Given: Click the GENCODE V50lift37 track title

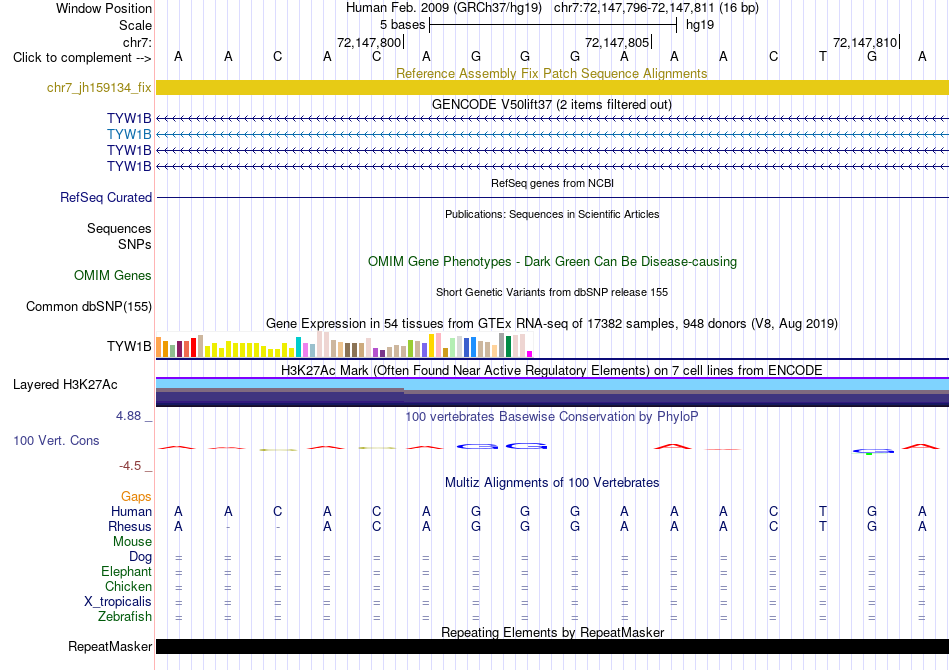Looking at the screenshot, I should (552, 104).
